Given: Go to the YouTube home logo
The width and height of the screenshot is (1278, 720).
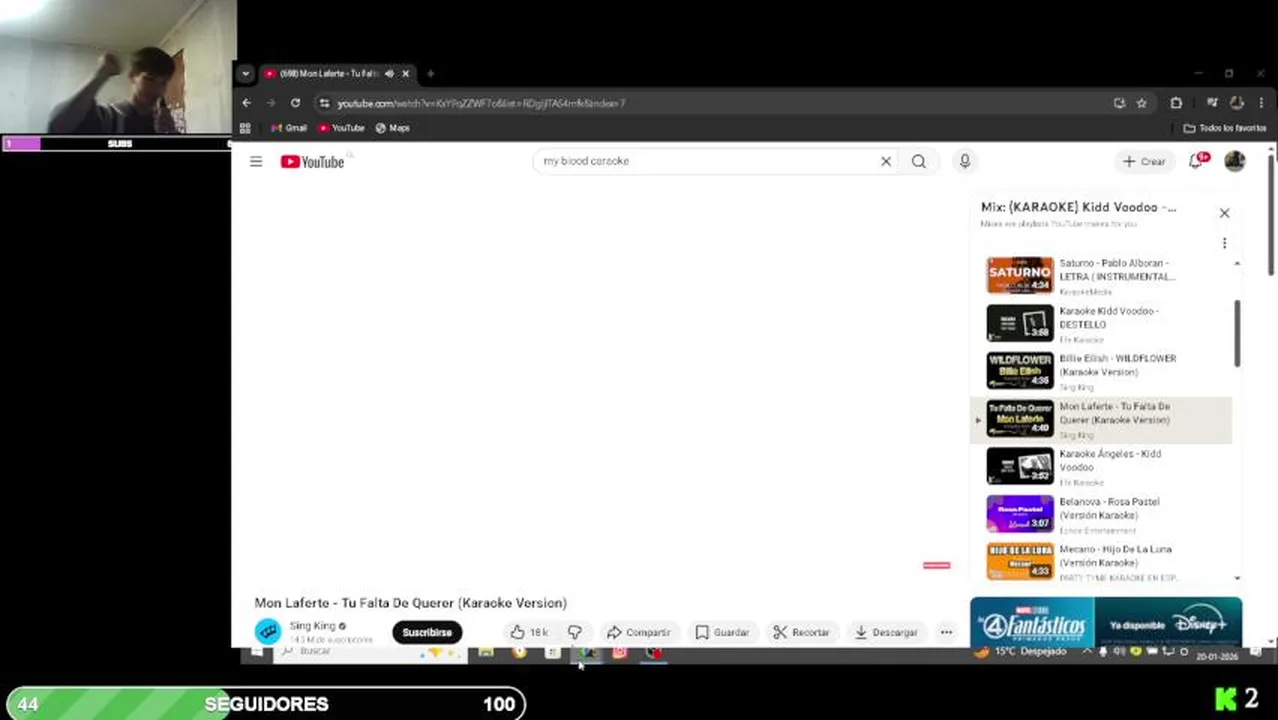Looking at the screenshot, I should click(x=312, y=162).
